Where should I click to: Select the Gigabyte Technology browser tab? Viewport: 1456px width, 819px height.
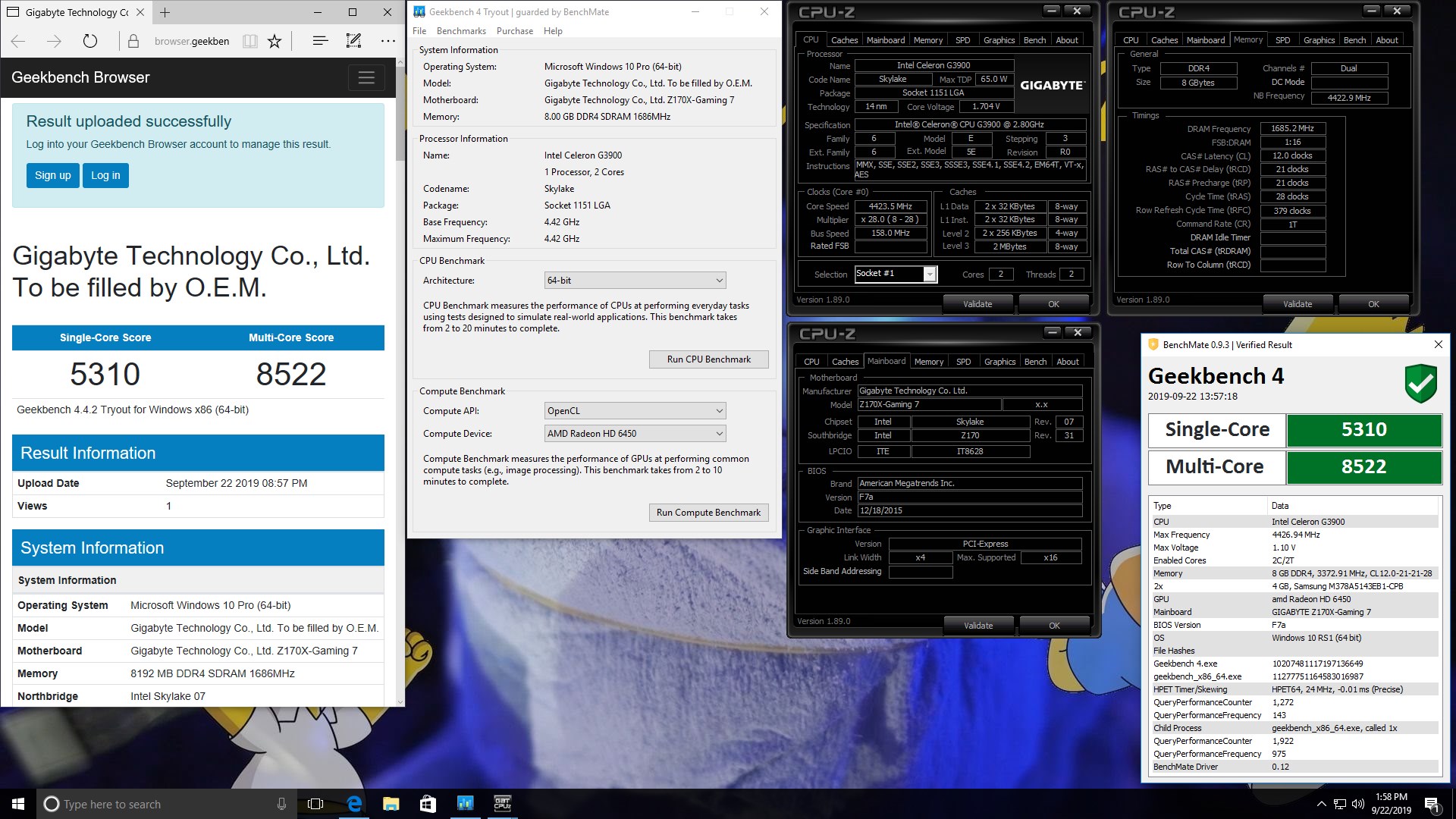(x=76, y=12)
